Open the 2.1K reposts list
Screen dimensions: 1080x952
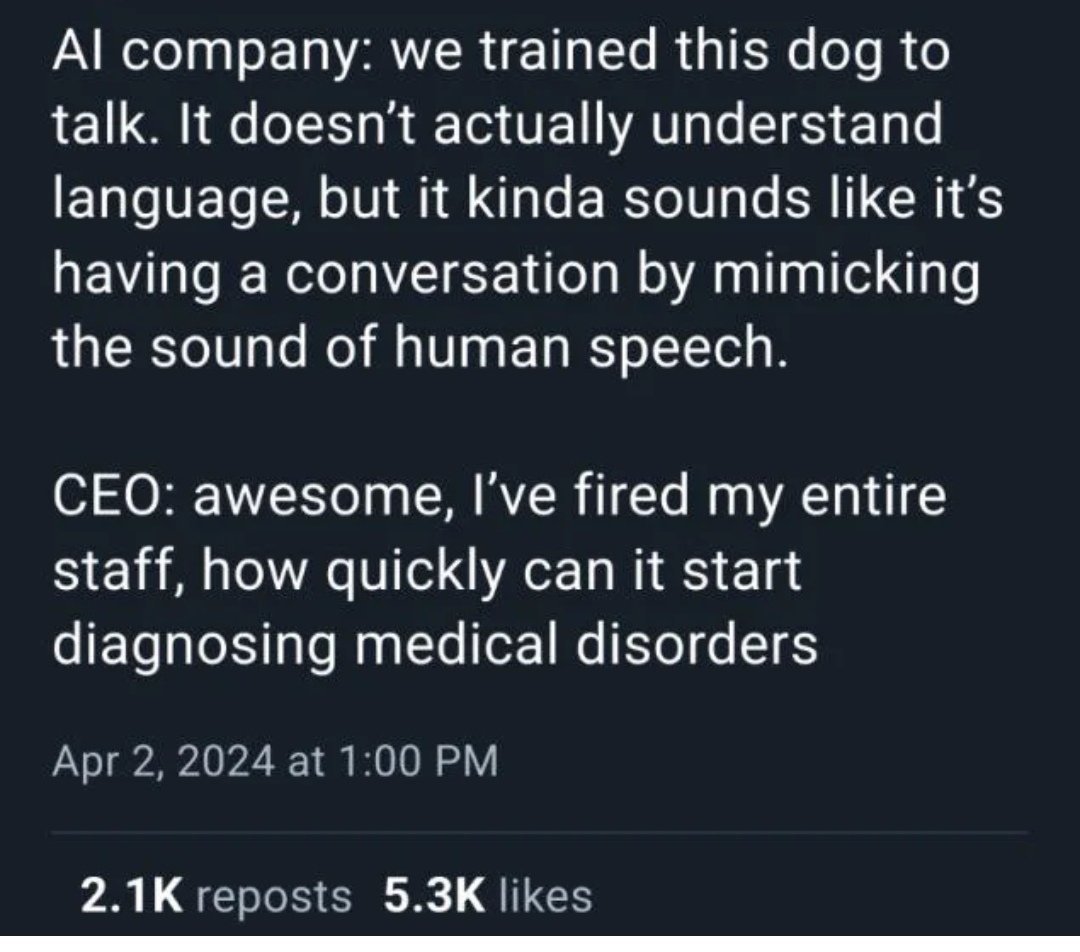point(215,894)
